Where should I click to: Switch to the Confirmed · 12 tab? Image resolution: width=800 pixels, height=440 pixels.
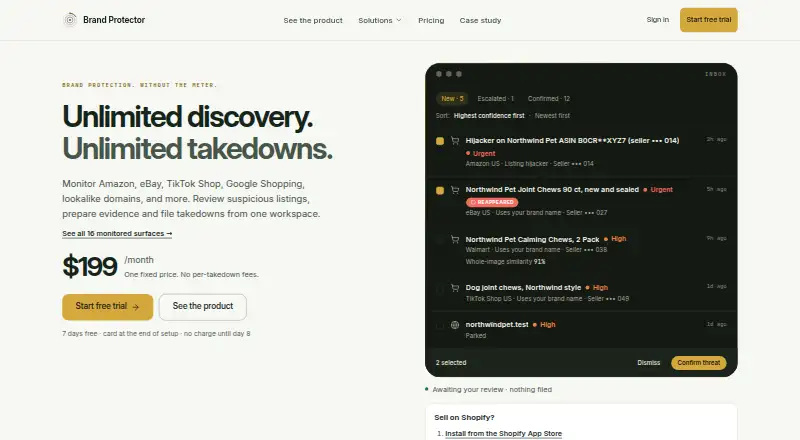pos(548,99)
